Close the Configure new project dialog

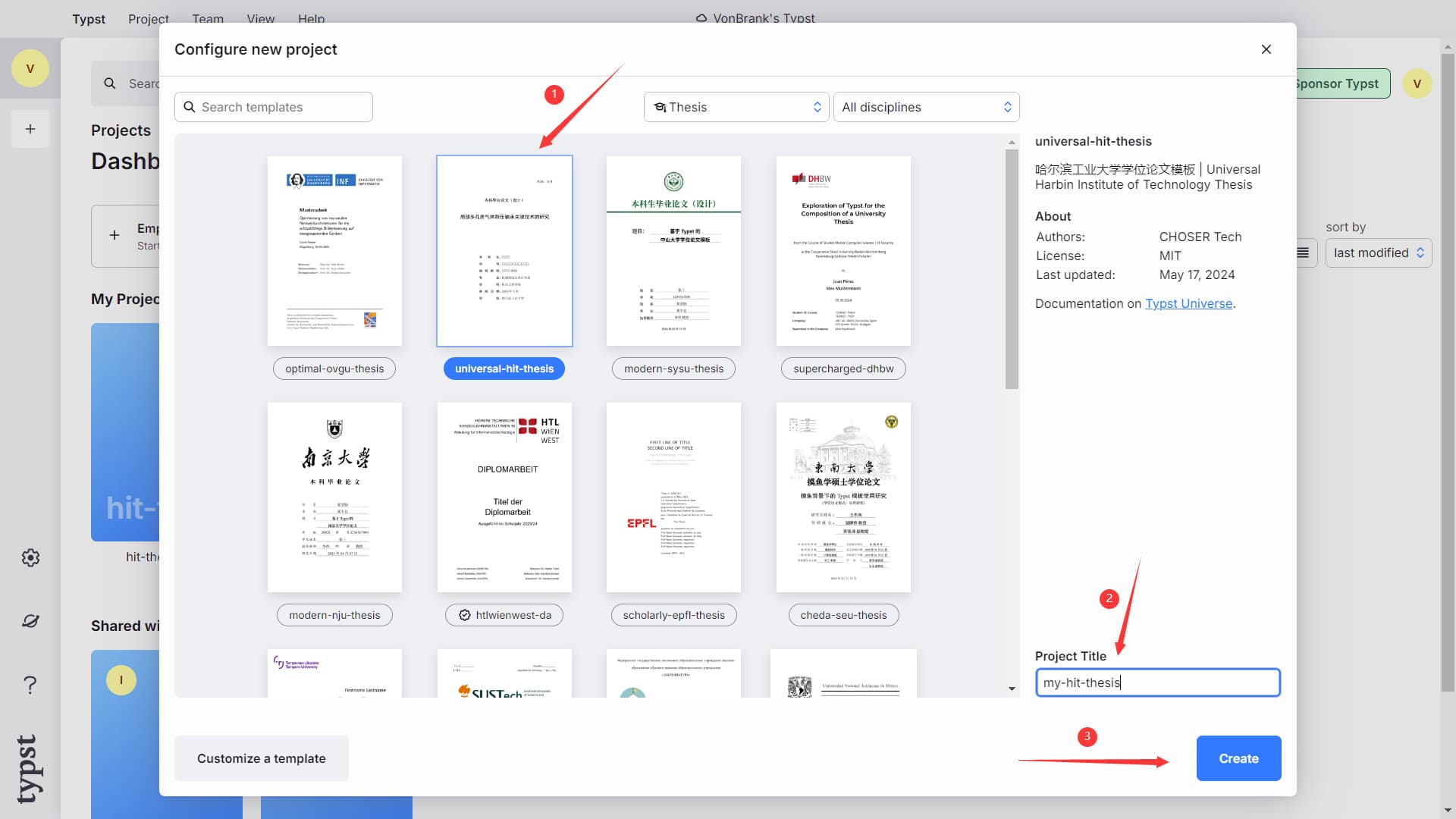1266,49
